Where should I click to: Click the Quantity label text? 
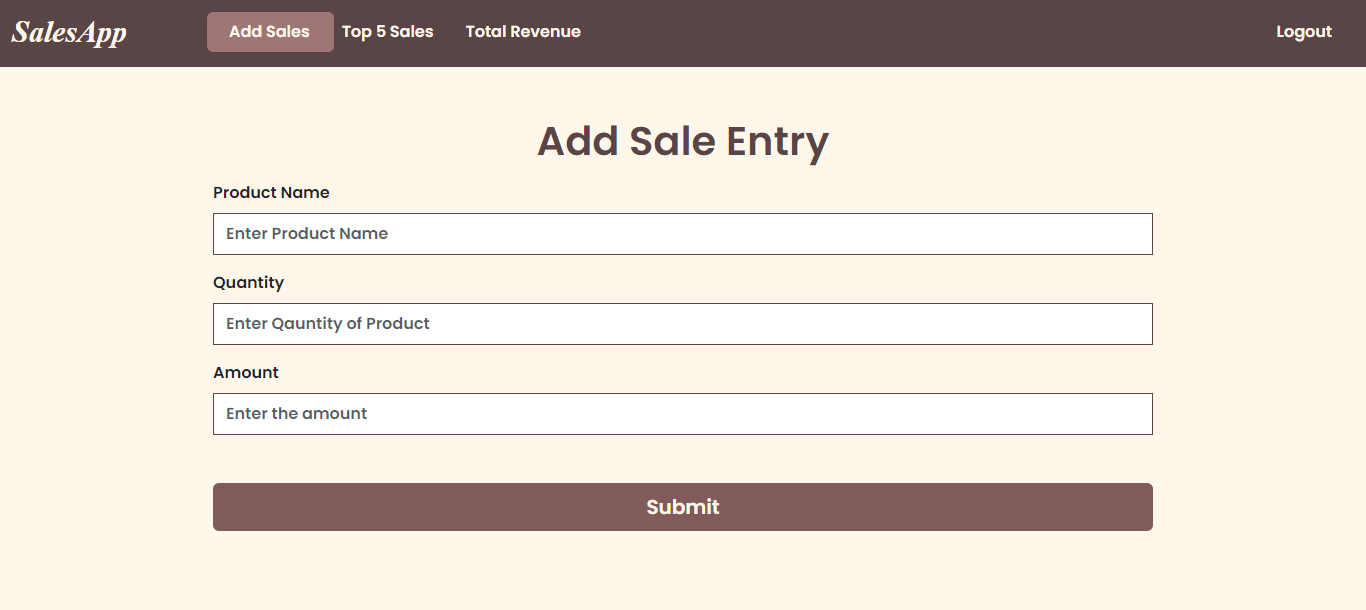[x=248, y=282]
